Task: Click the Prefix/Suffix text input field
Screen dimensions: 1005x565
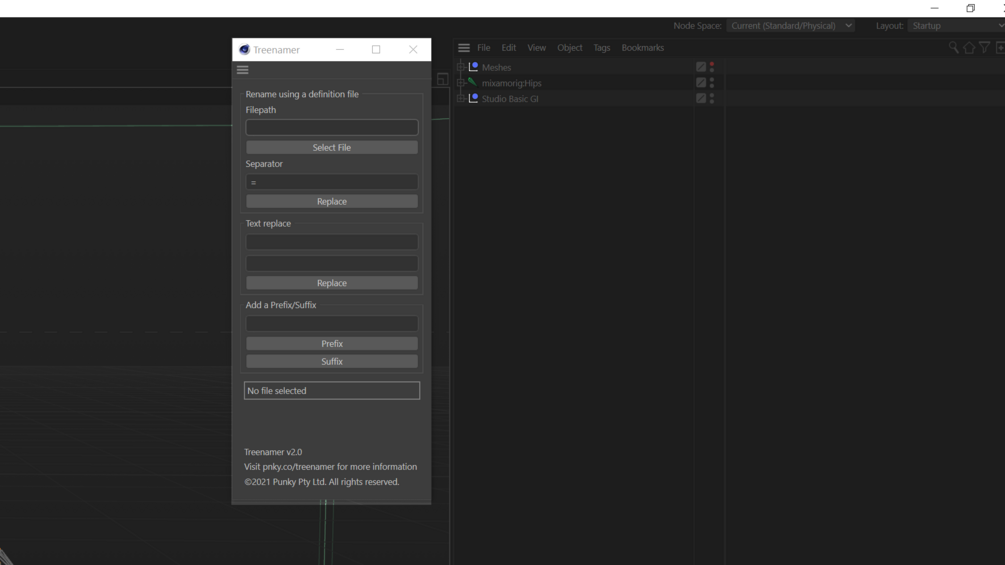Action: click(331, 323)
